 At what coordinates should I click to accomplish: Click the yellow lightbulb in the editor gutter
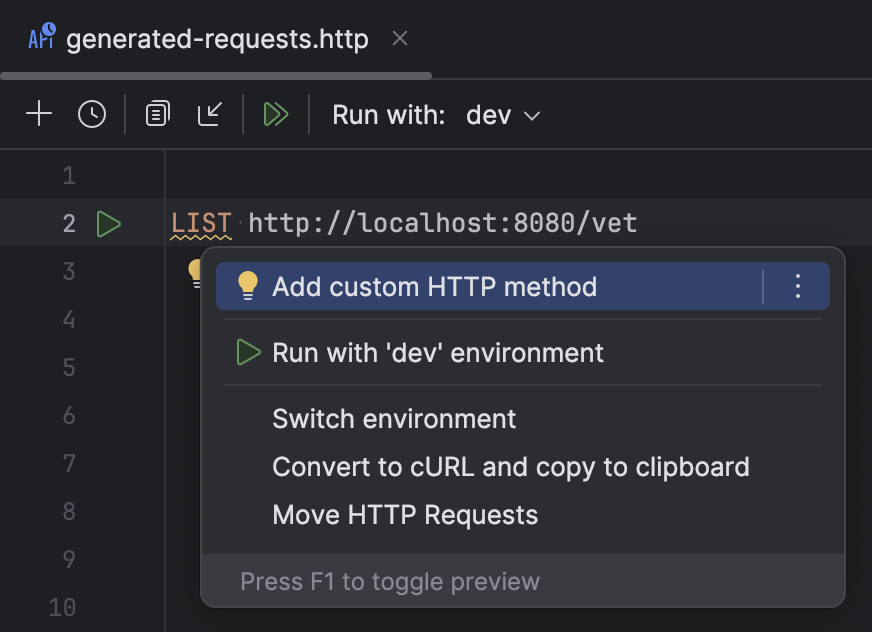pyautogui.click(x=194, y=271)
